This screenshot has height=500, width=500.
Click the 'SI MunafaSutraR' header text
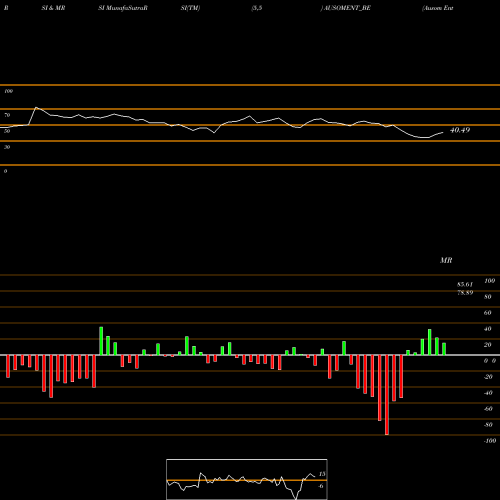pos(123,8)
